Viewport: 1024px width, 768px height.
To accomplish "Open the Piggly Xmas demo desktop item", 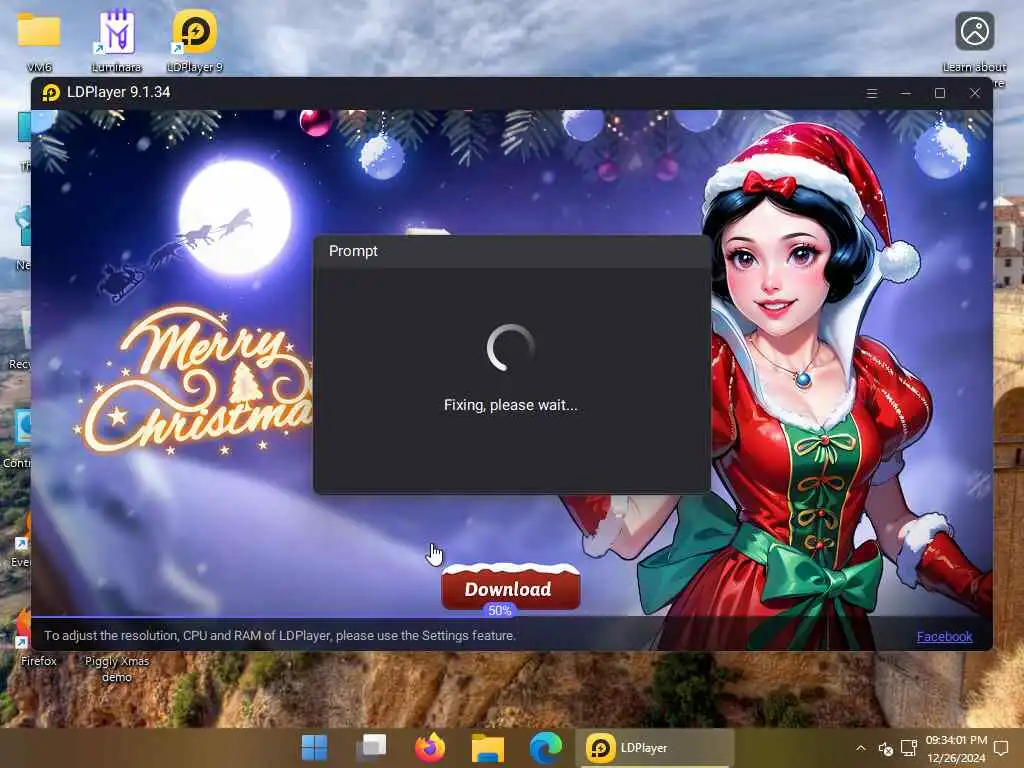I will pos(117,668).
